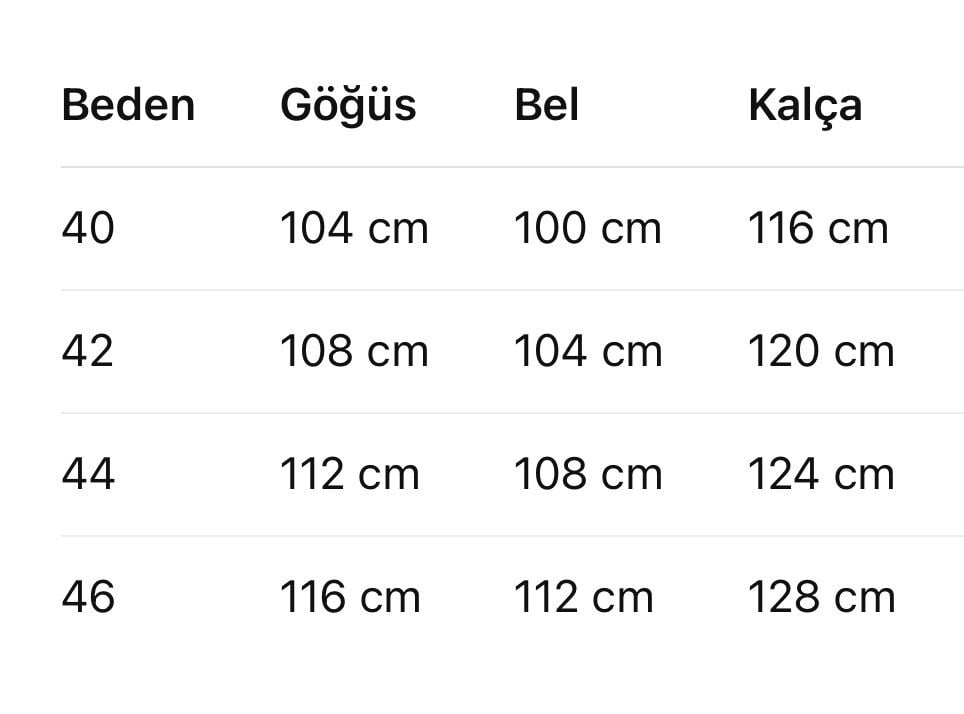The width and height of the screenshot is (964, 714).
Task: Click the 116 cm Göğüs value
Action: click(350, 597)
